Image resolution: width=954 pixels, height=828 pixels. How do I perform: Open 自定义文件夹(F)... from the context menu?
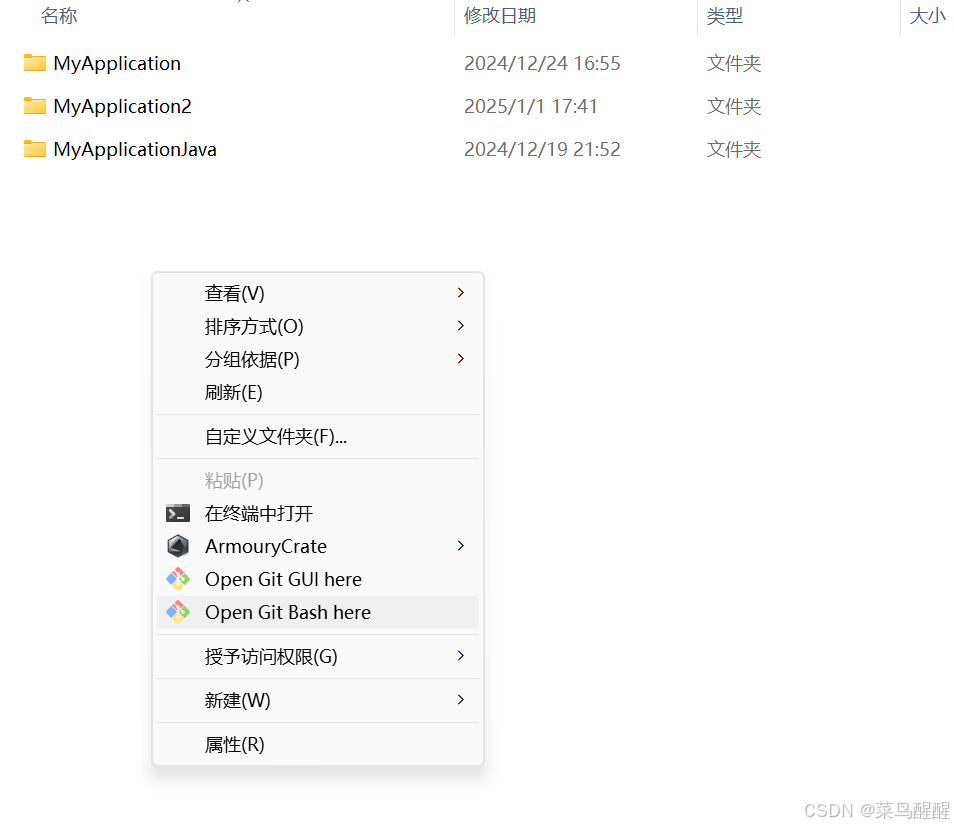point(318,436)
